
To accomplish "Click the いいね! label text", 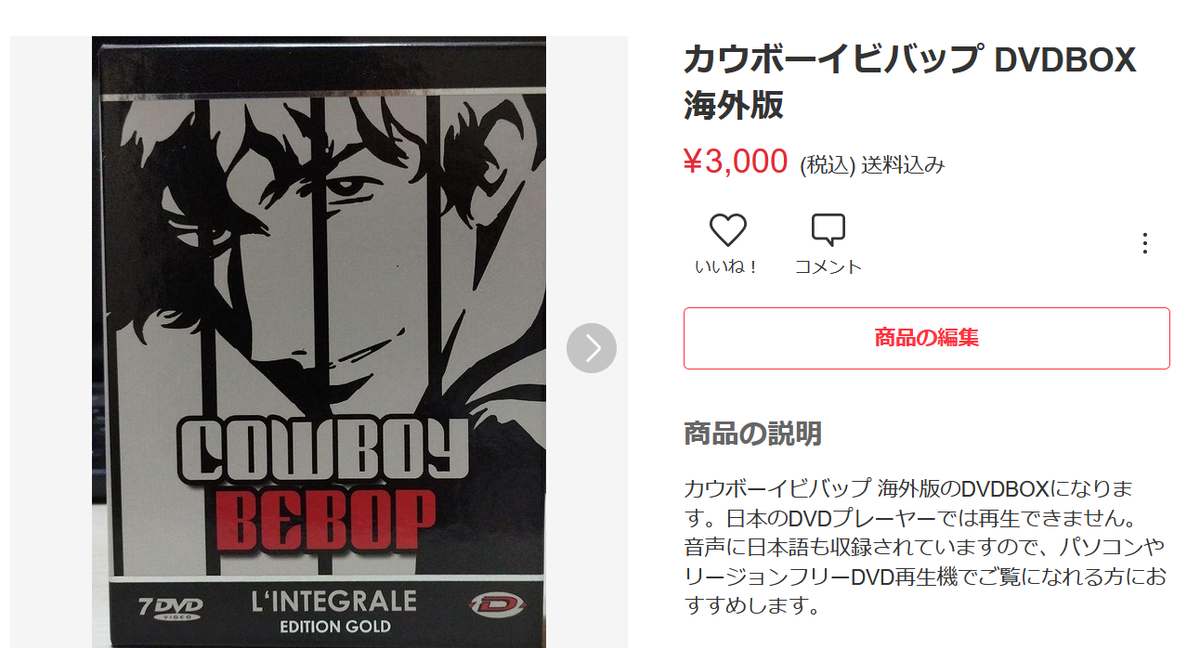I will 727,267.
